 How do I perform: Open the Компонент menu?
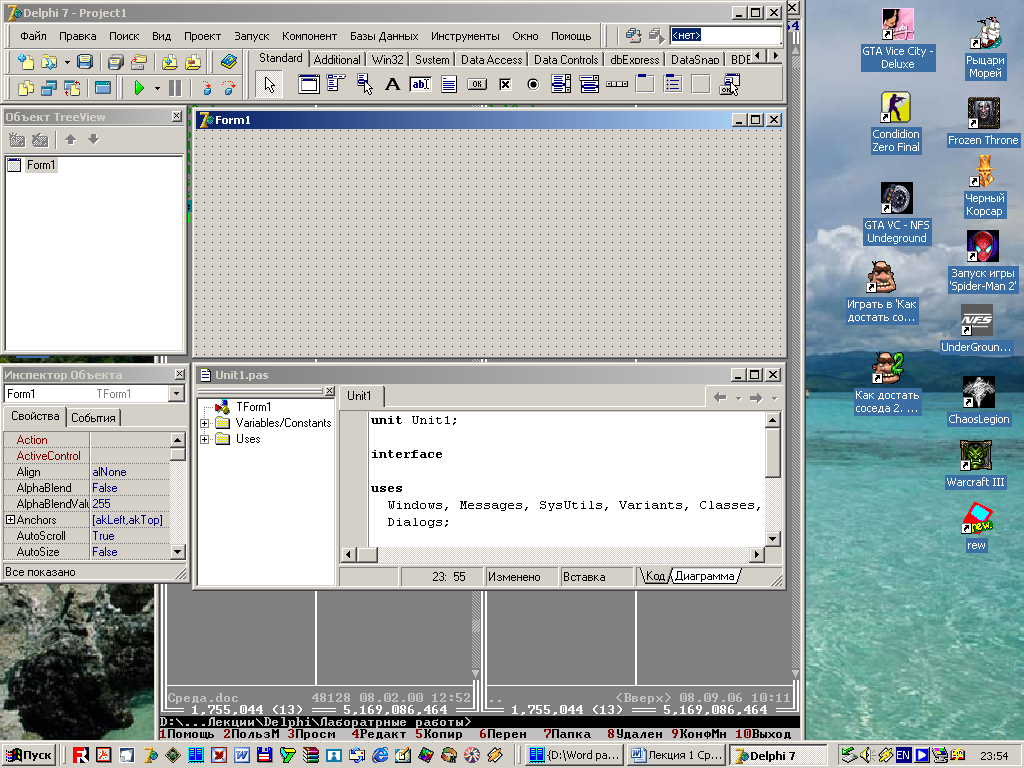310,36
